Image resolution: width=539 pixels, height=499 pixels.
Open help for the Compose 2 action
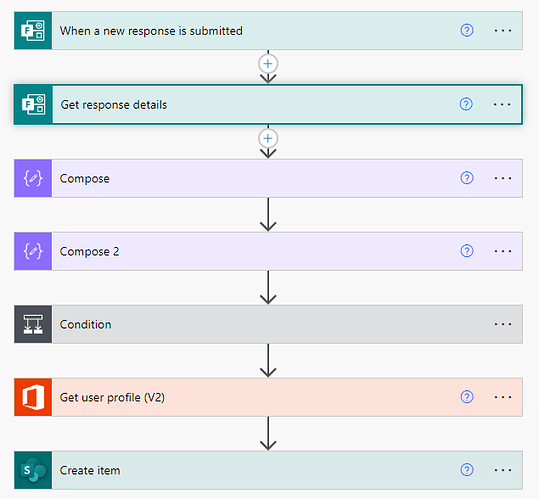(467, 251)
